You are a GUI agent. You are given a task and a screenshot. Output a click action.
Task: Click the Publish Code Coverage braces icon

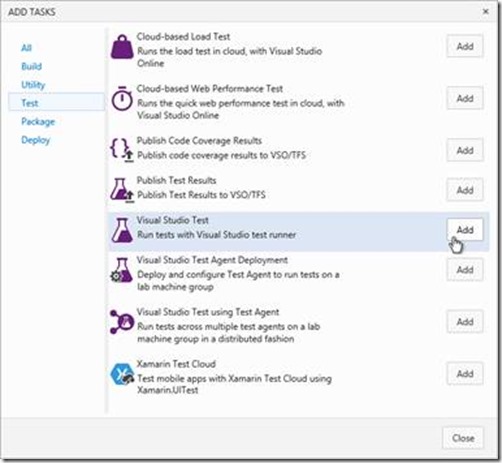tap(122, 150)
